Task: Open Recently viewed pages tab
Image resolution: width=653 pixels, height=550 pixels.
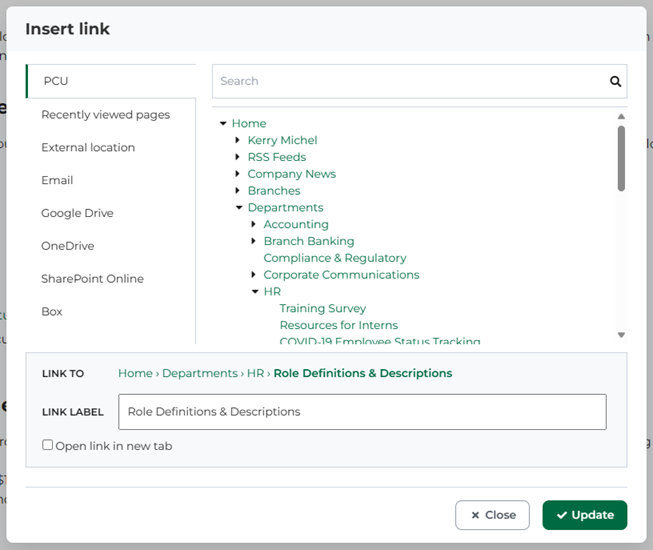Action: coord(105,114)
